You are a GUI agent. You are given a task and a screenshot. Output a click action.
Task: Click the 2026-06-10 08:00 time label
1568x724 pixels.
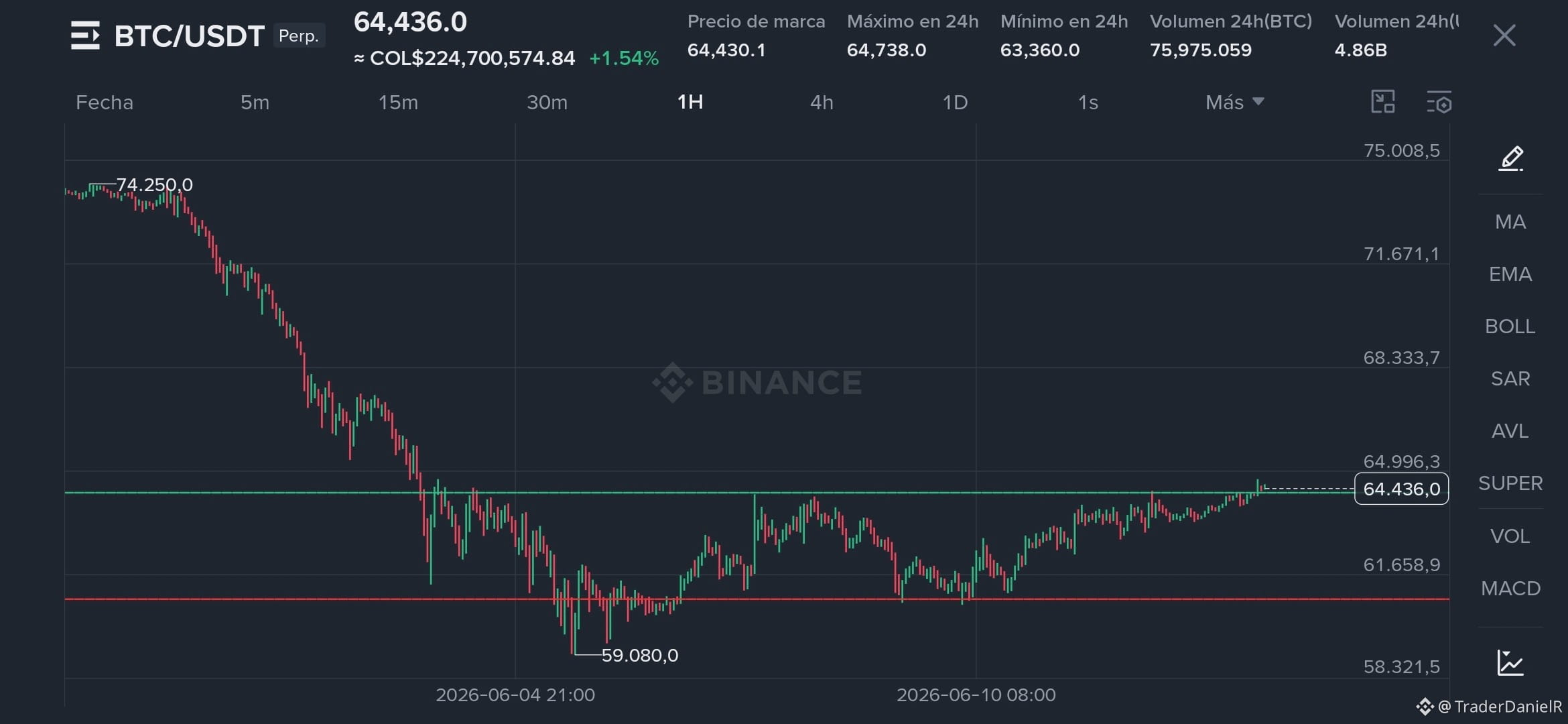(x=976, y=695)
